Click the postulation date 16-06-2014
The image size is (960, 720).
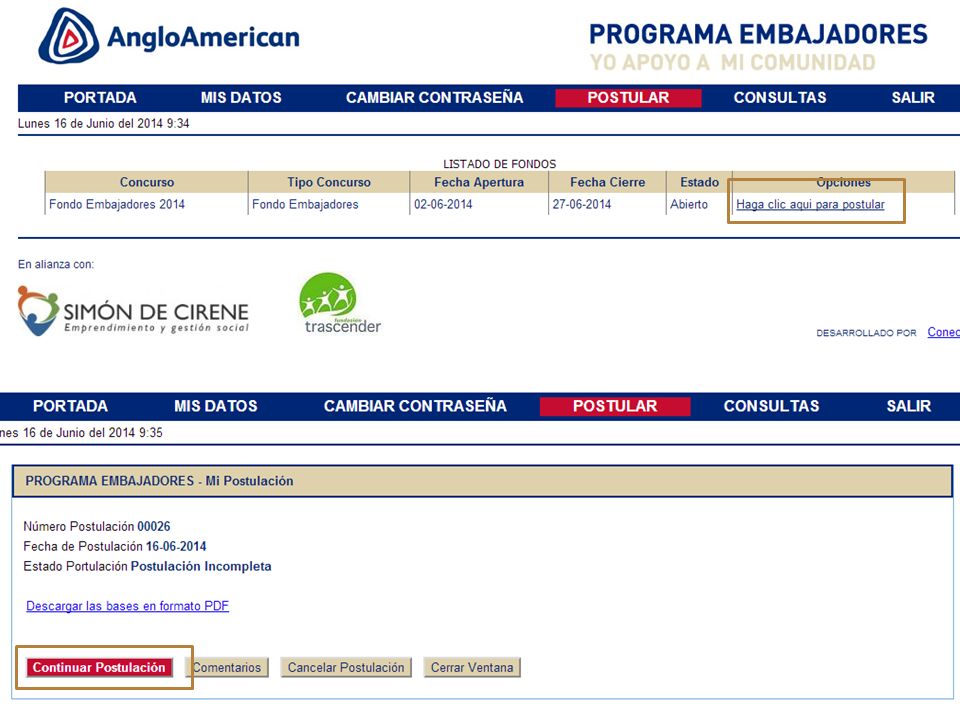176,546
